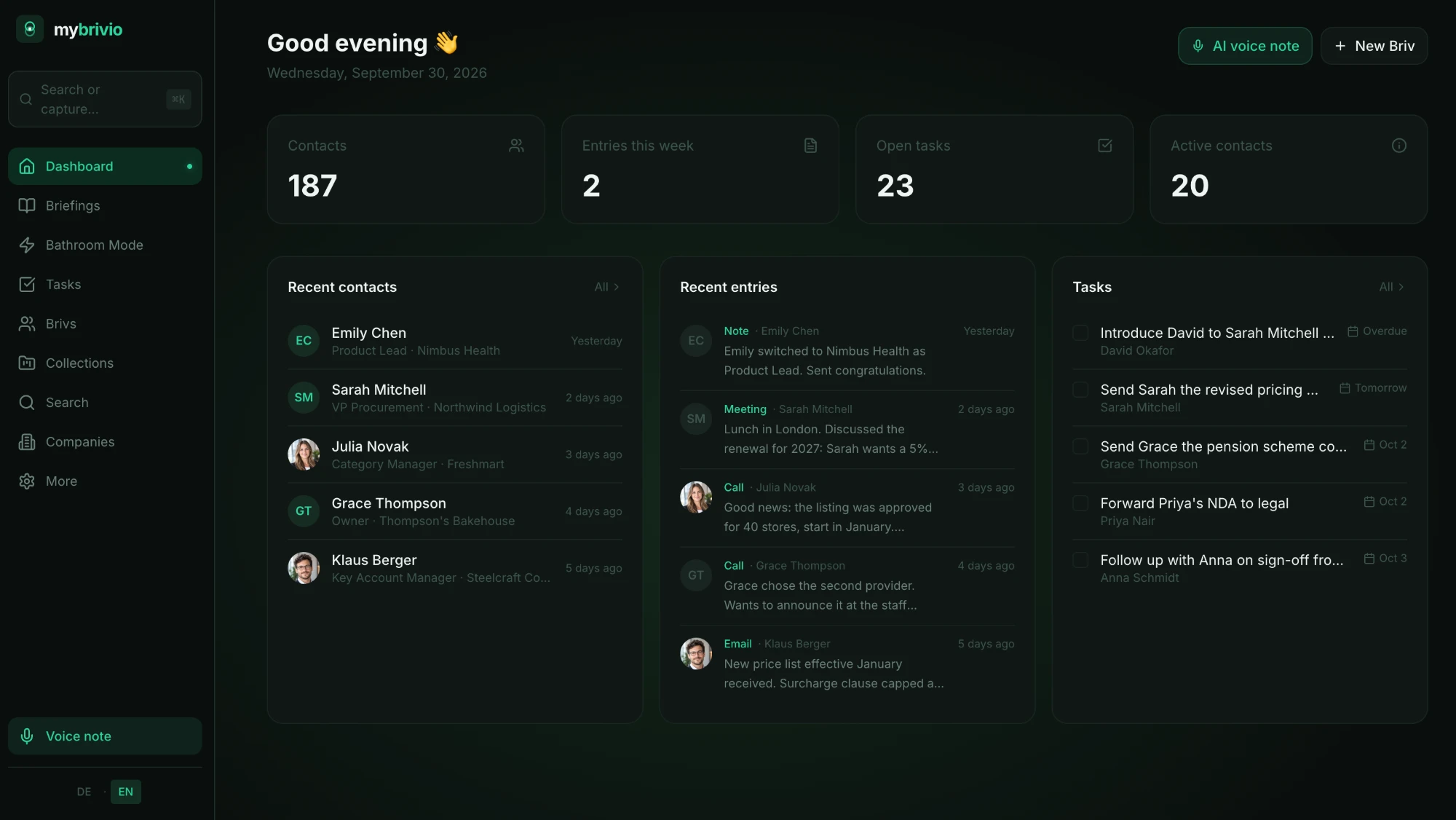Tick Follow up with Anna checkbox
Viewport: 1456px width, 820px height.
point(1080,560)
